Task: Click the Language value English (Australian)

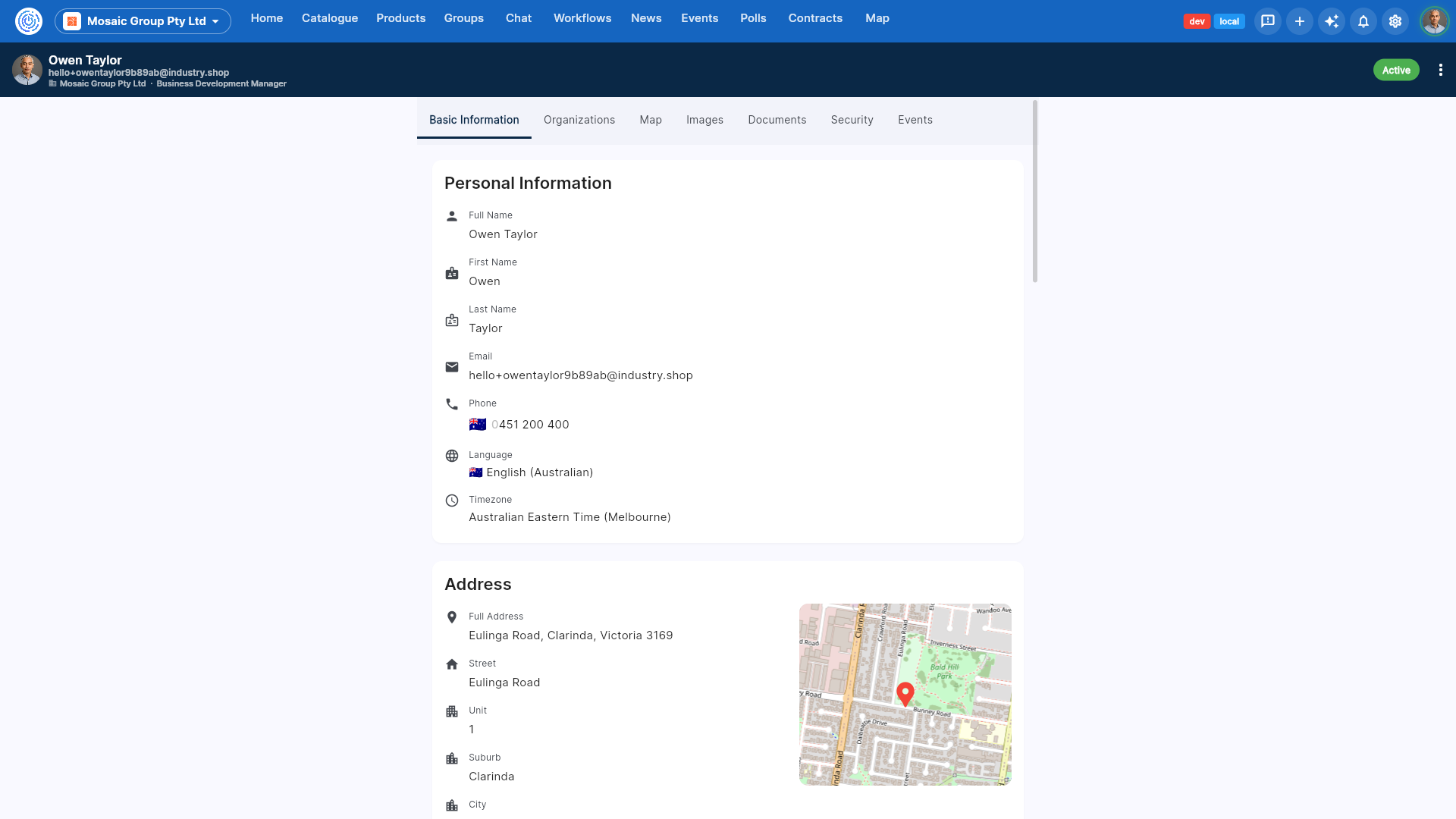Action: [x=540, y=472]
